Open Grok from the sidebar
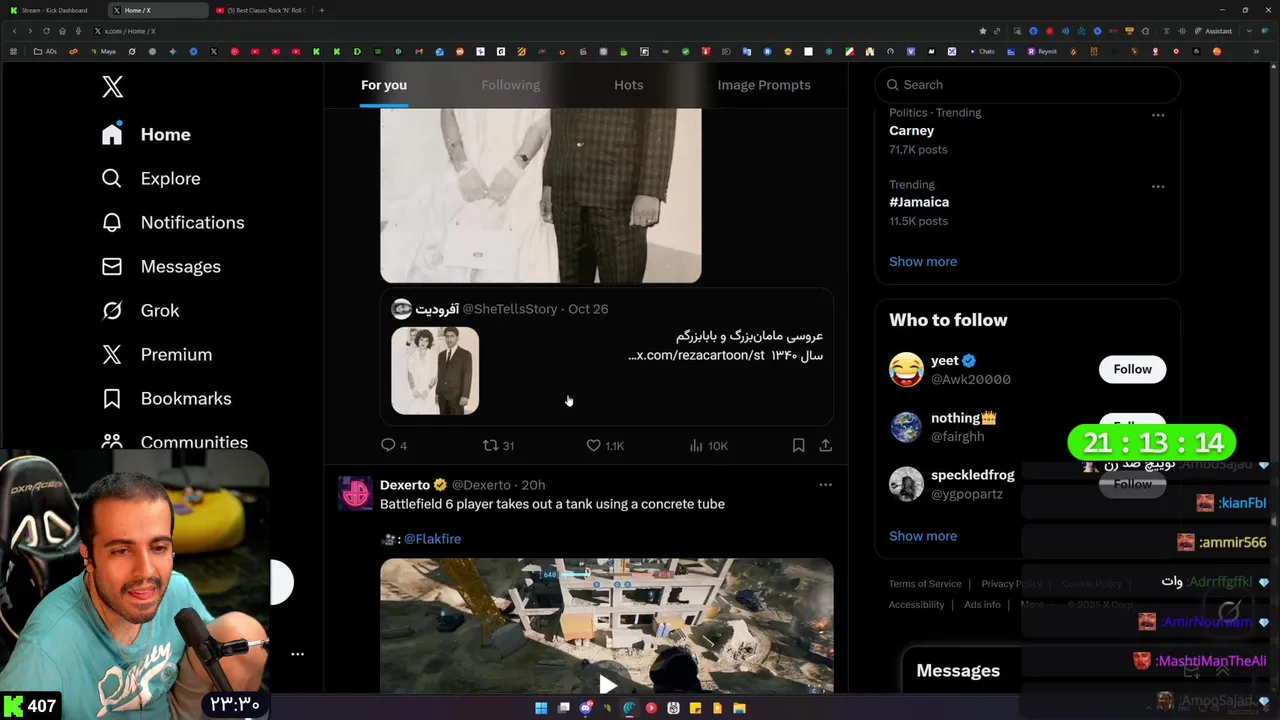Screen dimensions: 1280x720 pos(140,310)
